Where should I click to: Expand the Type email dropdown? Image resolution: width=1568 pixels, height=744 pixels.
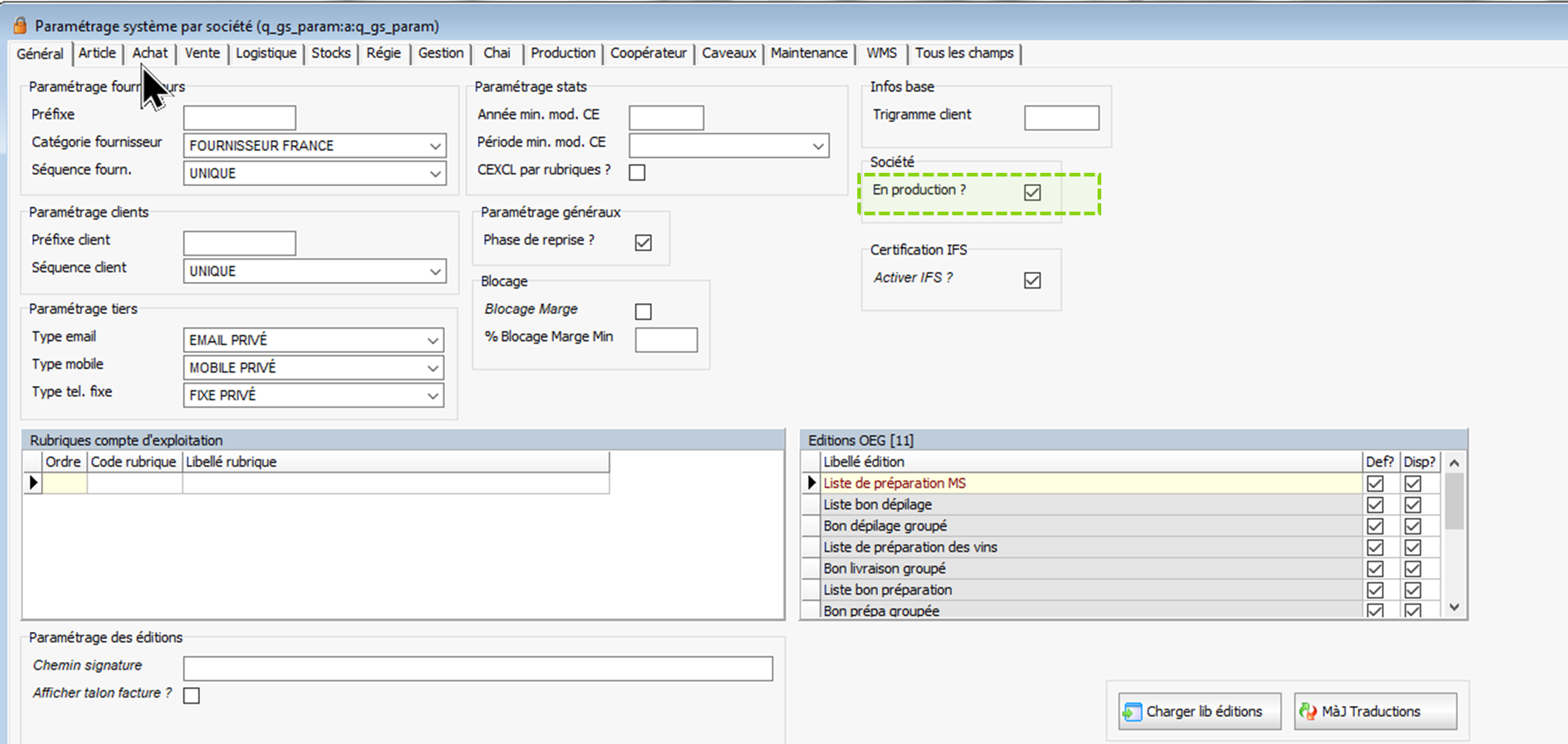click(x=432, y=341)
